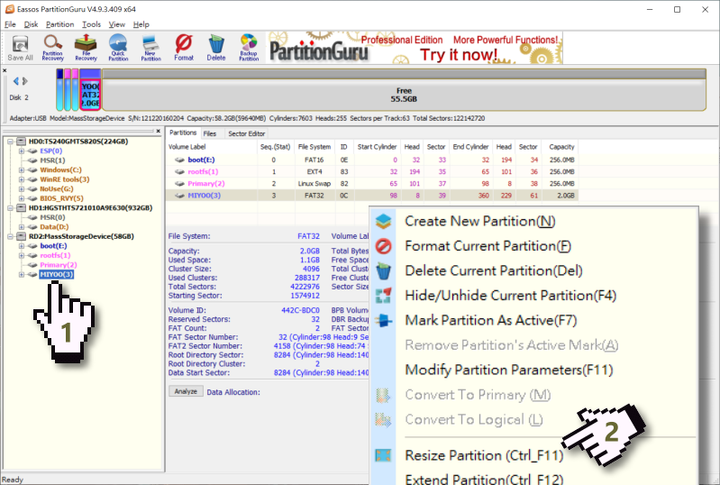Viewport: 720px width, 485px height.
Task: Expand the Data(D:) tree node
Action: click(x=22, y=227)
